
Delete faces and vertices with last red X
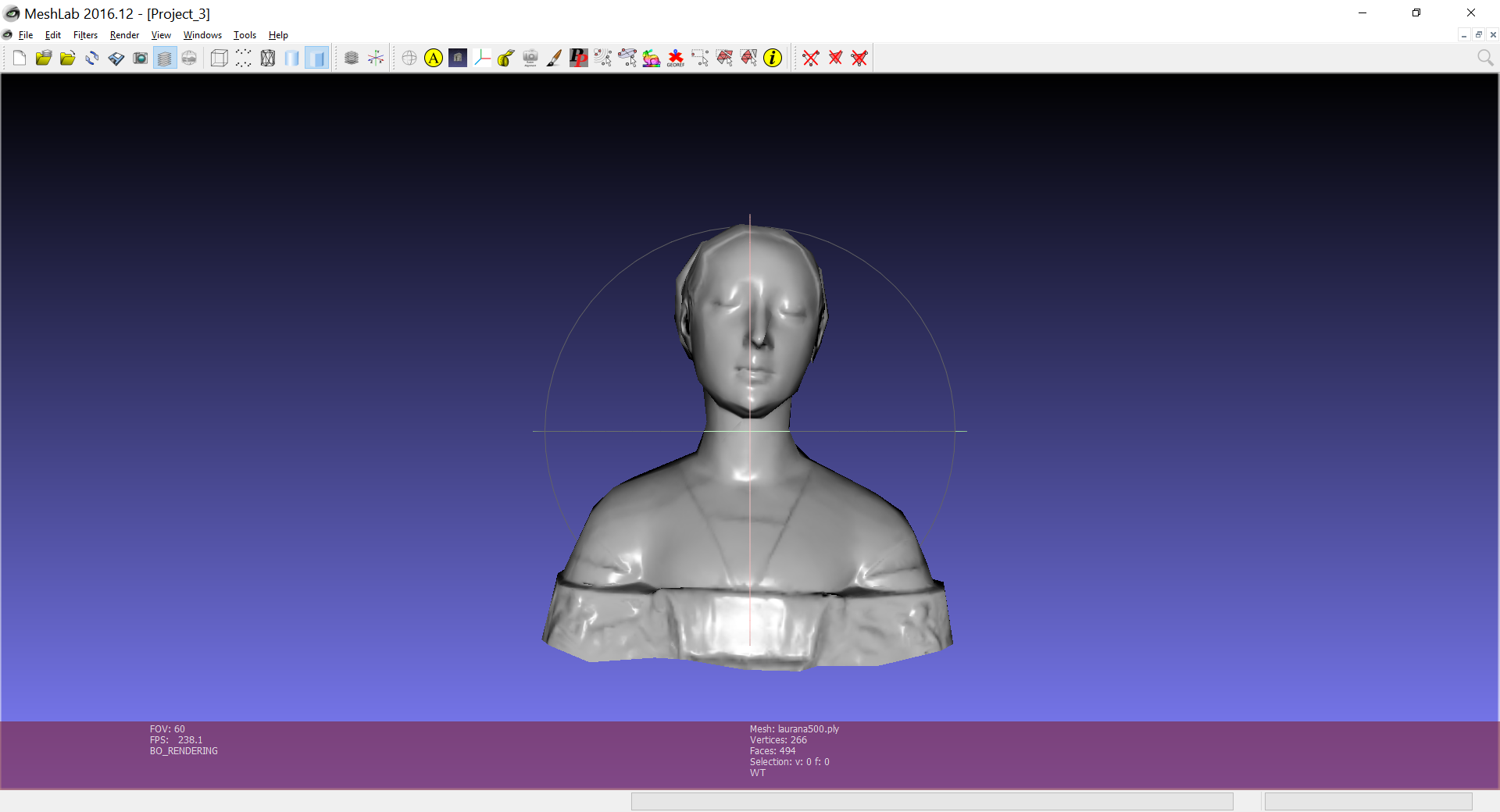tap(859, 58)
